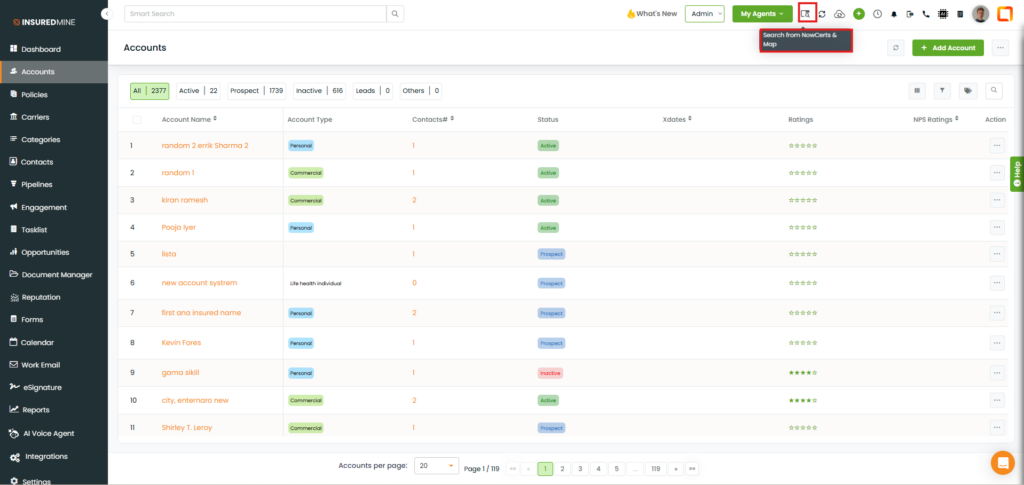Open the notifications bell icon

[x=894, y=14]
